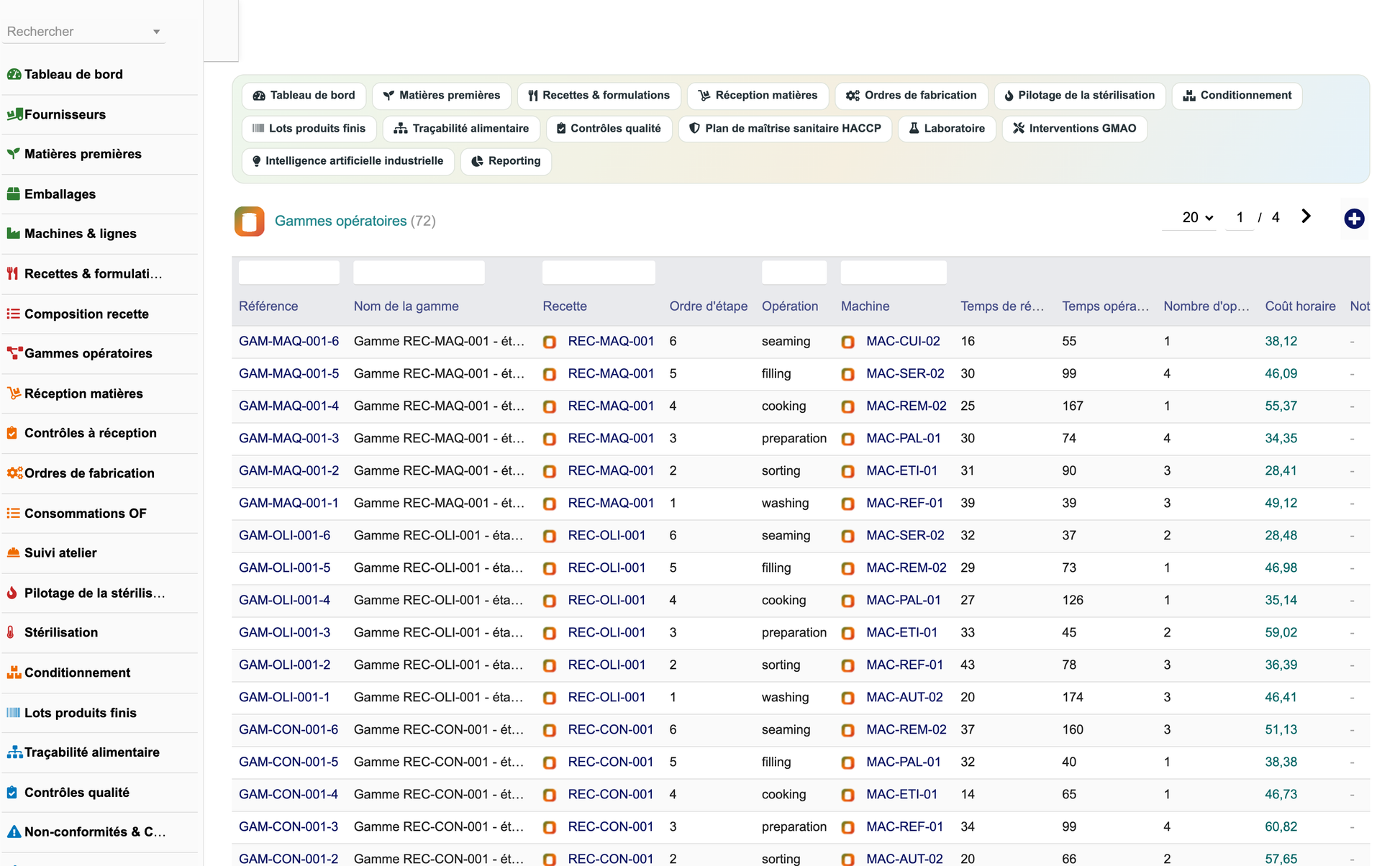
Task: Open Machines & lignes sidebar item
Action: (x=71, y=234)
